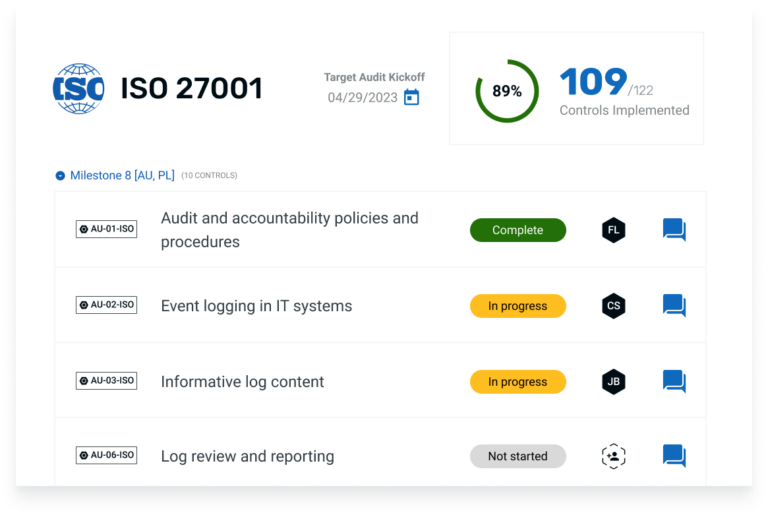
Task: Click the 109 controls implemented count
Action: point(593,81)
